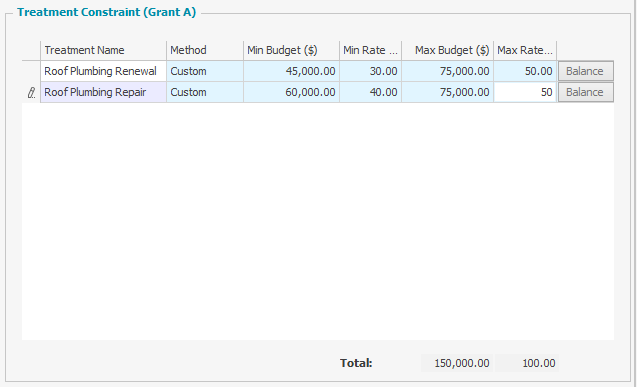Click active Max Rate field showing 50

coord(525,92)
